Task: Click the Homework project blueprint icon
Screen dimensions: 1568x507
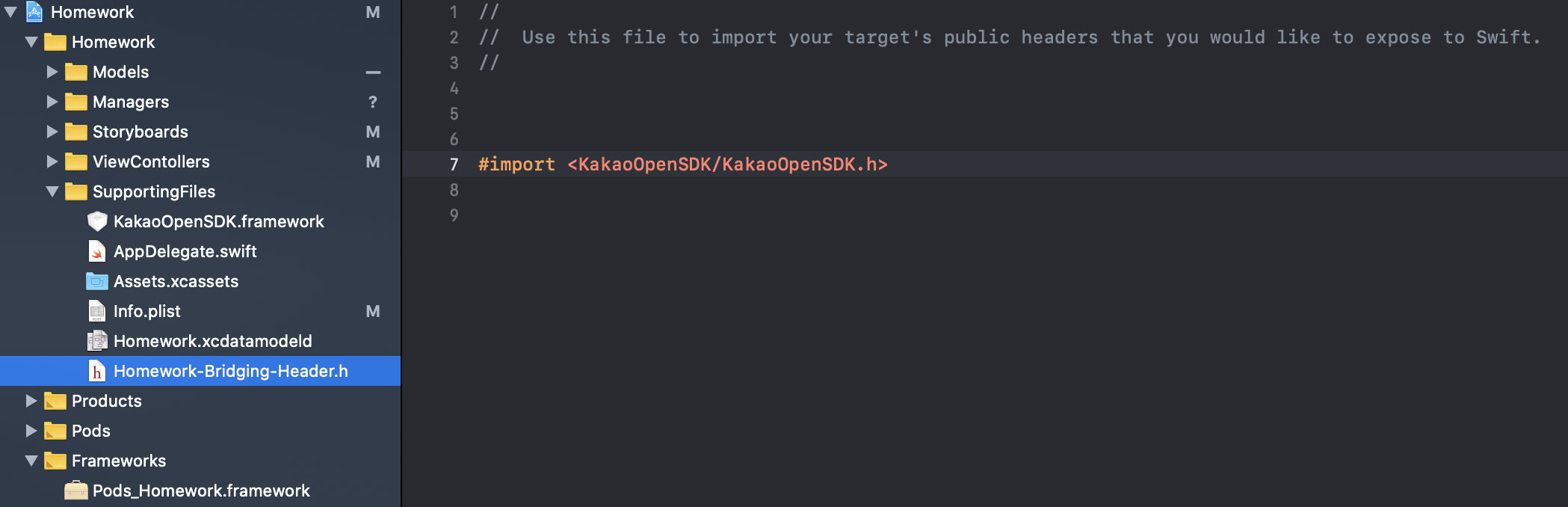Action: [x=34, y=12]
